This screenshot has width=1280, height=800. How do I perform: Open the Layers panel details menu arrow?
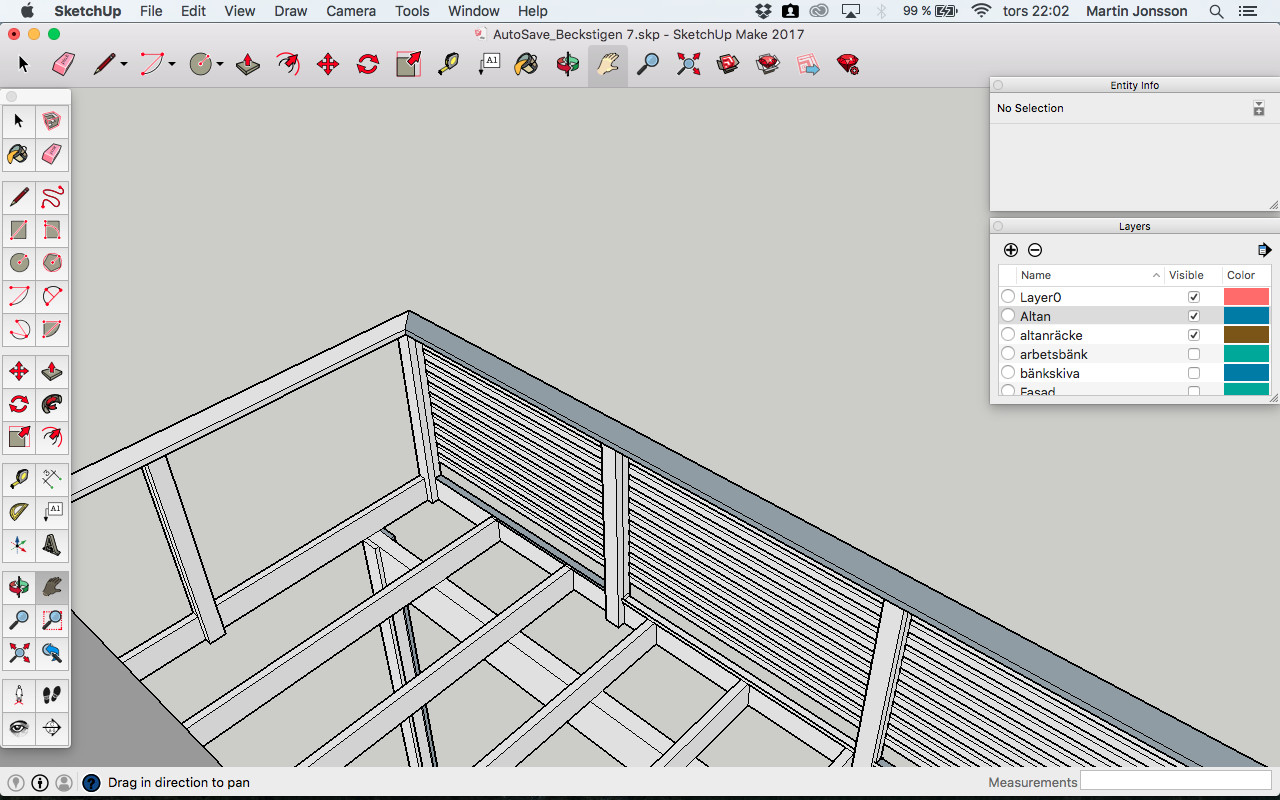(1264, 250)
